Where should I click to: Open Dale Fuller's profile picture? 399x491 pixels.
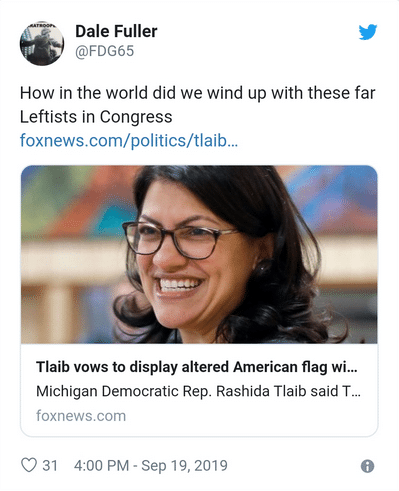coord(42,44)
